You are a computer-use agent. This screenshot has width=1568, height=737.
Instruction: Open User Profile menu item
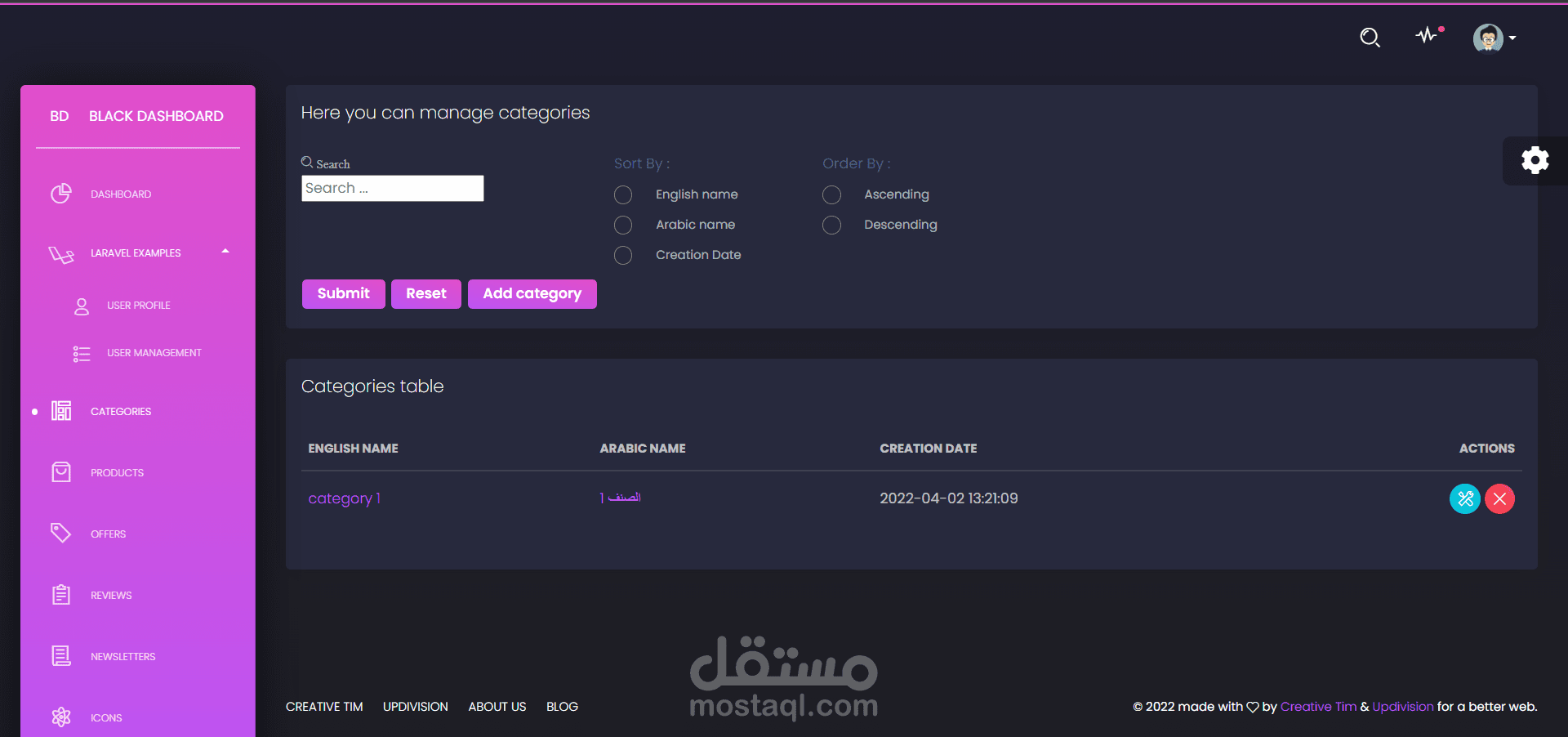pos(139,306)
